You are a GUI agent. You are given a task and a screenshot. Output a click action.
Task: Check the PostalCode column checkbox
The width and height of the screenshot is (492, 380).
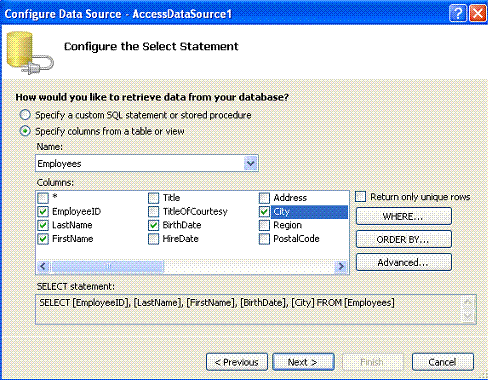point(264,239)
